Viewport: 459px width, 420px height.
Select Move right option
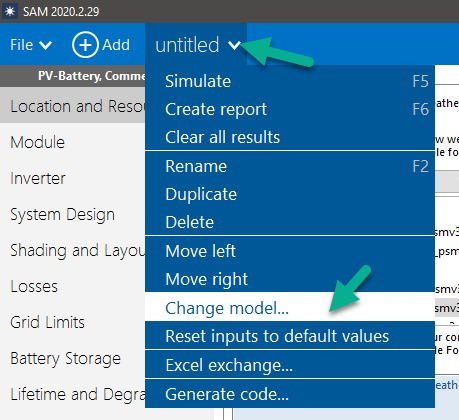[x=290, y=279]
